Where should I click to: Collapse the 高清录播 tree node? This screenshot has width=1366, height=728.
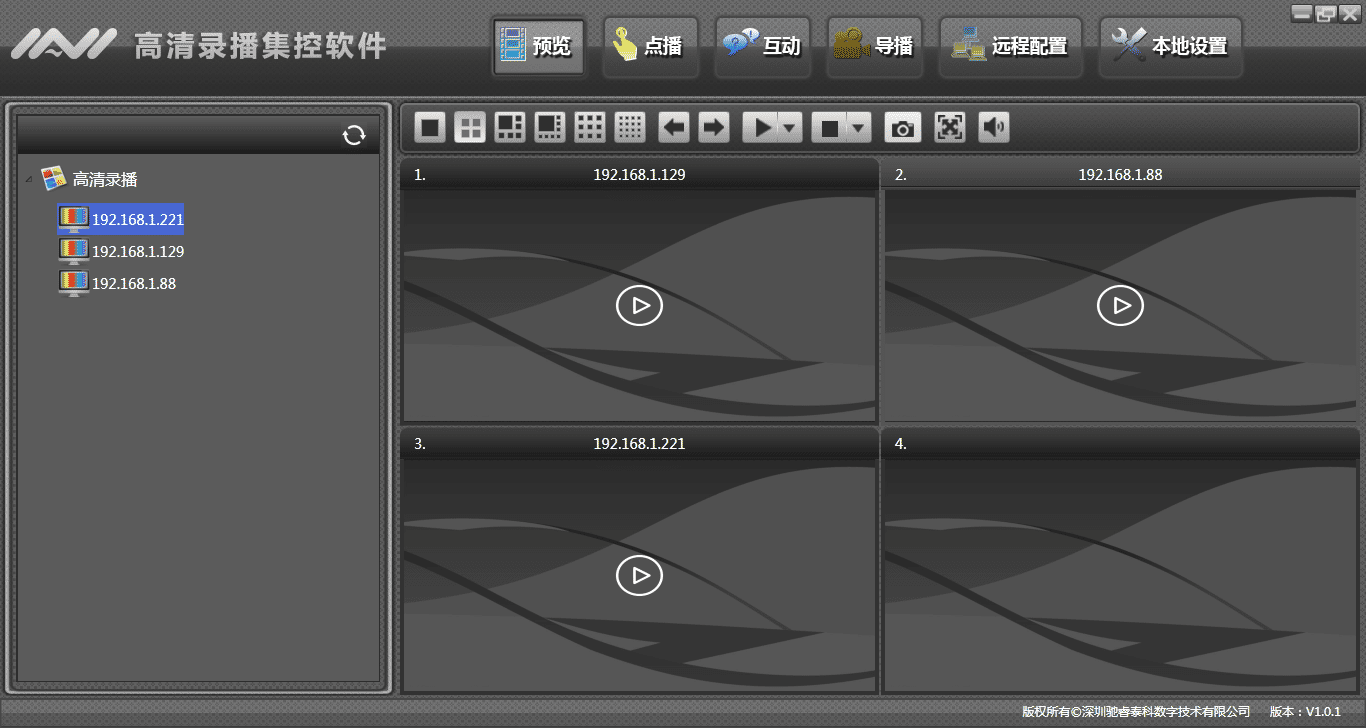click(29, 180)
